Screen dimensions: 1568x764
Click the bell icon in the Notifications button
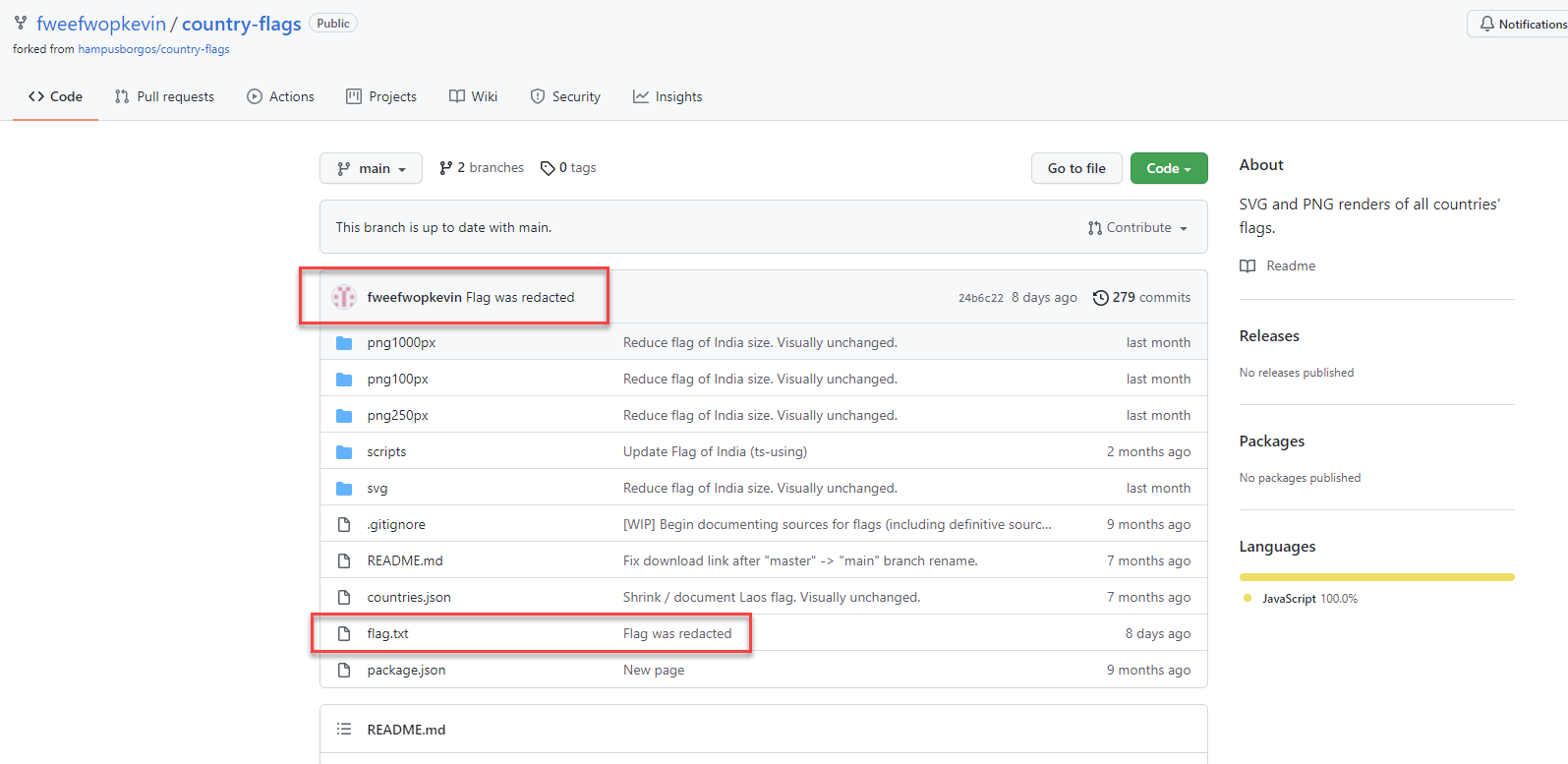1487,24
